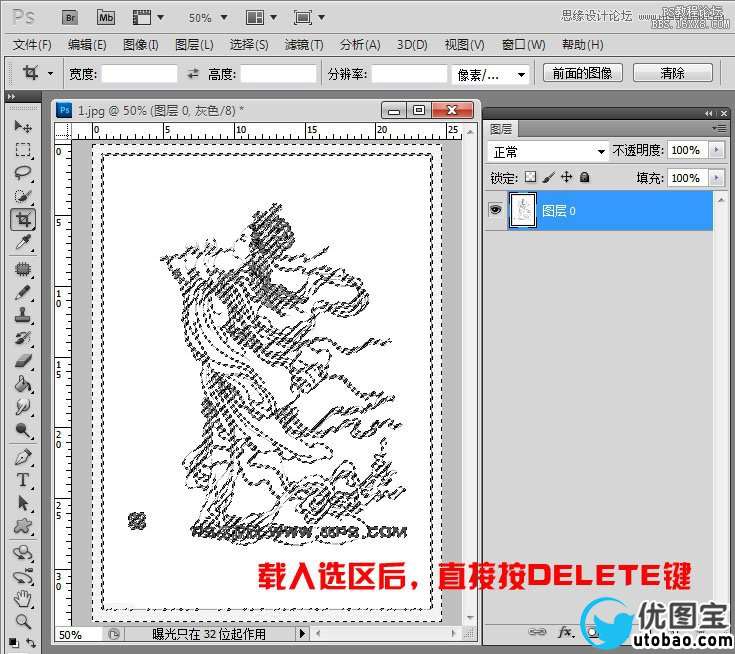
Task: Select the Lasso tool
Action: [22, 173]
